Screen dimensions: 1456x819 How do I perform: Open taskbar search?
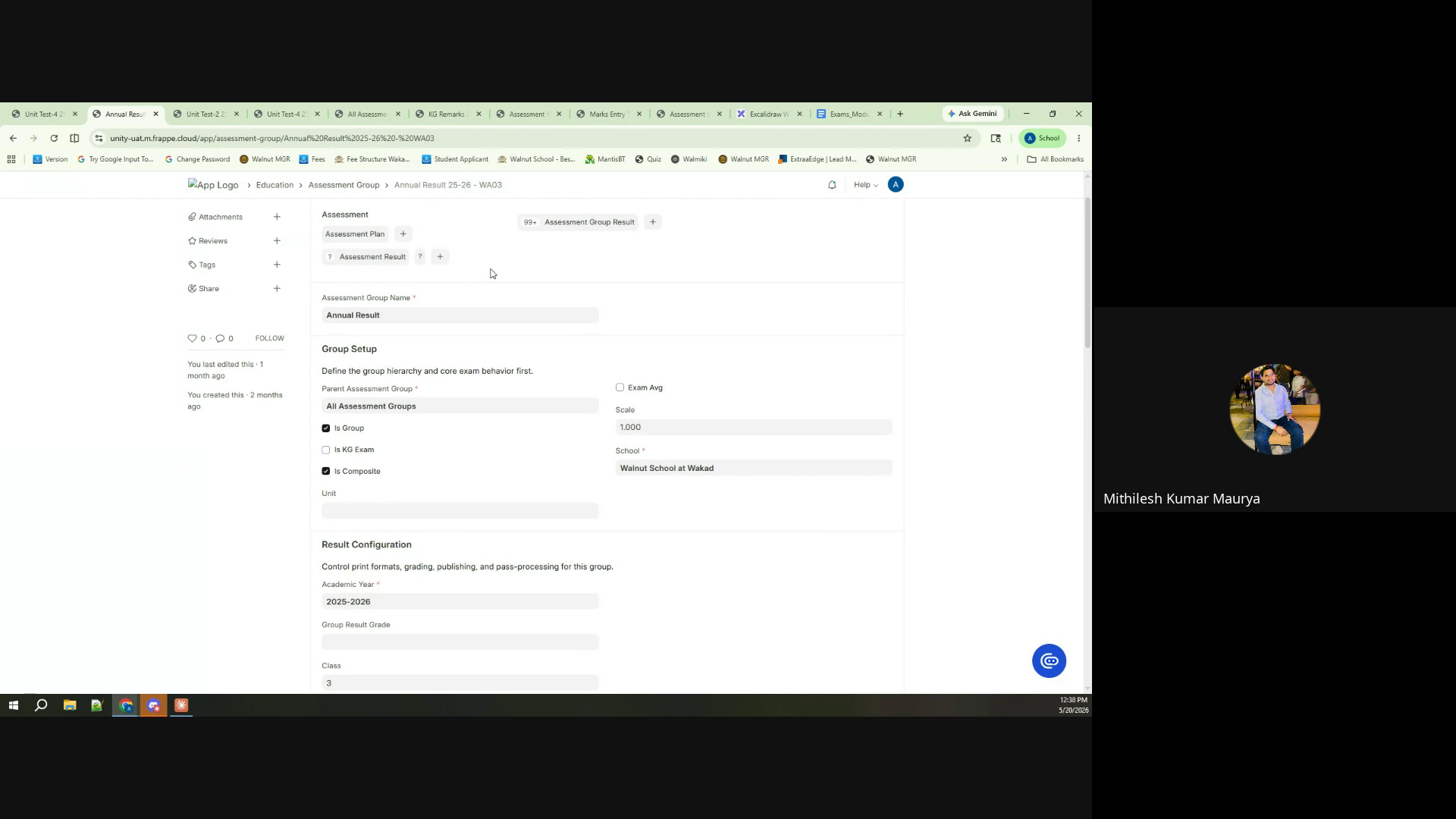[41, 706]
